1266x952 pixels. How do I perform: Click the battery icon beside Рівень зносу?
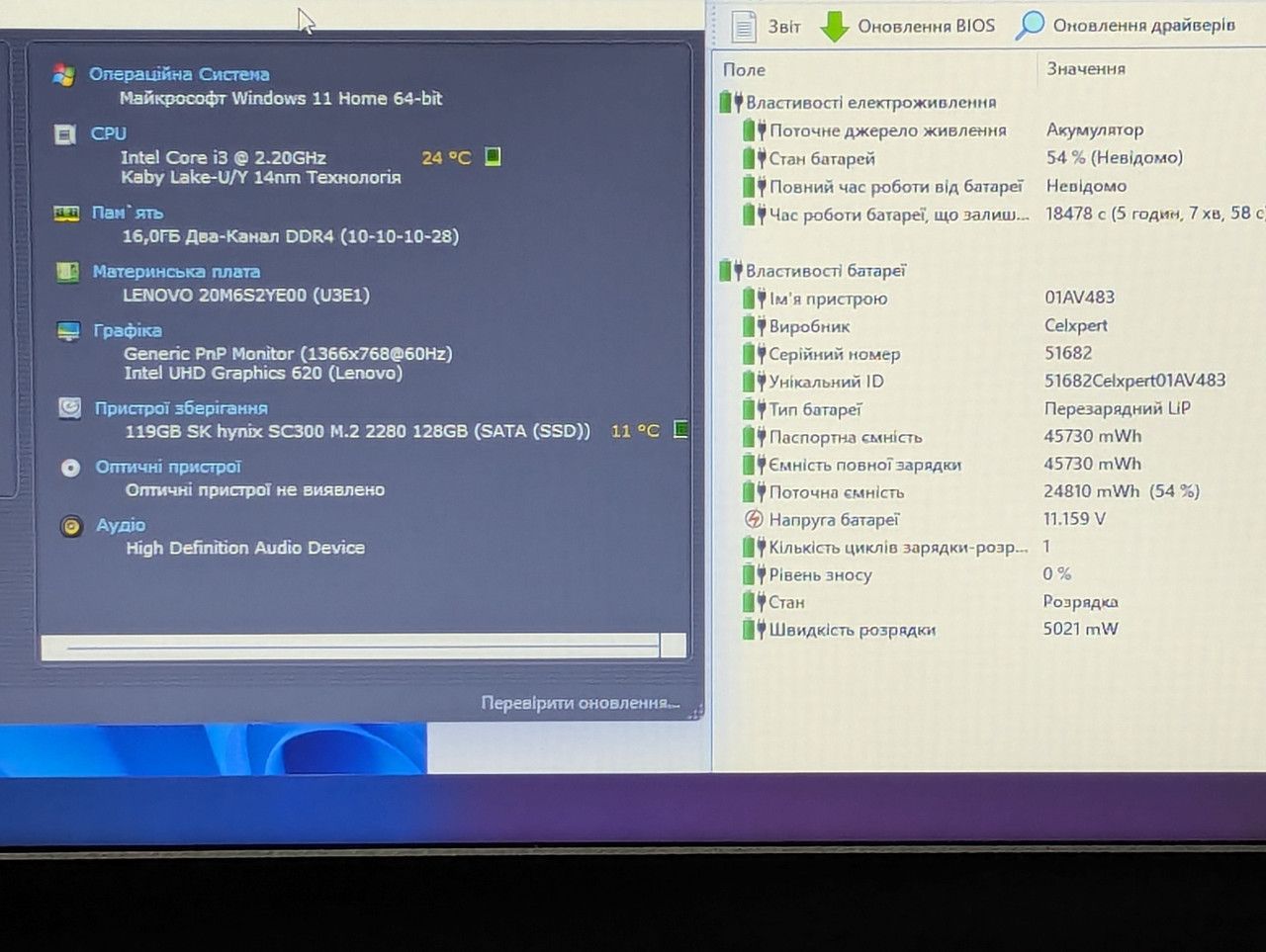(x=755, y=574)
